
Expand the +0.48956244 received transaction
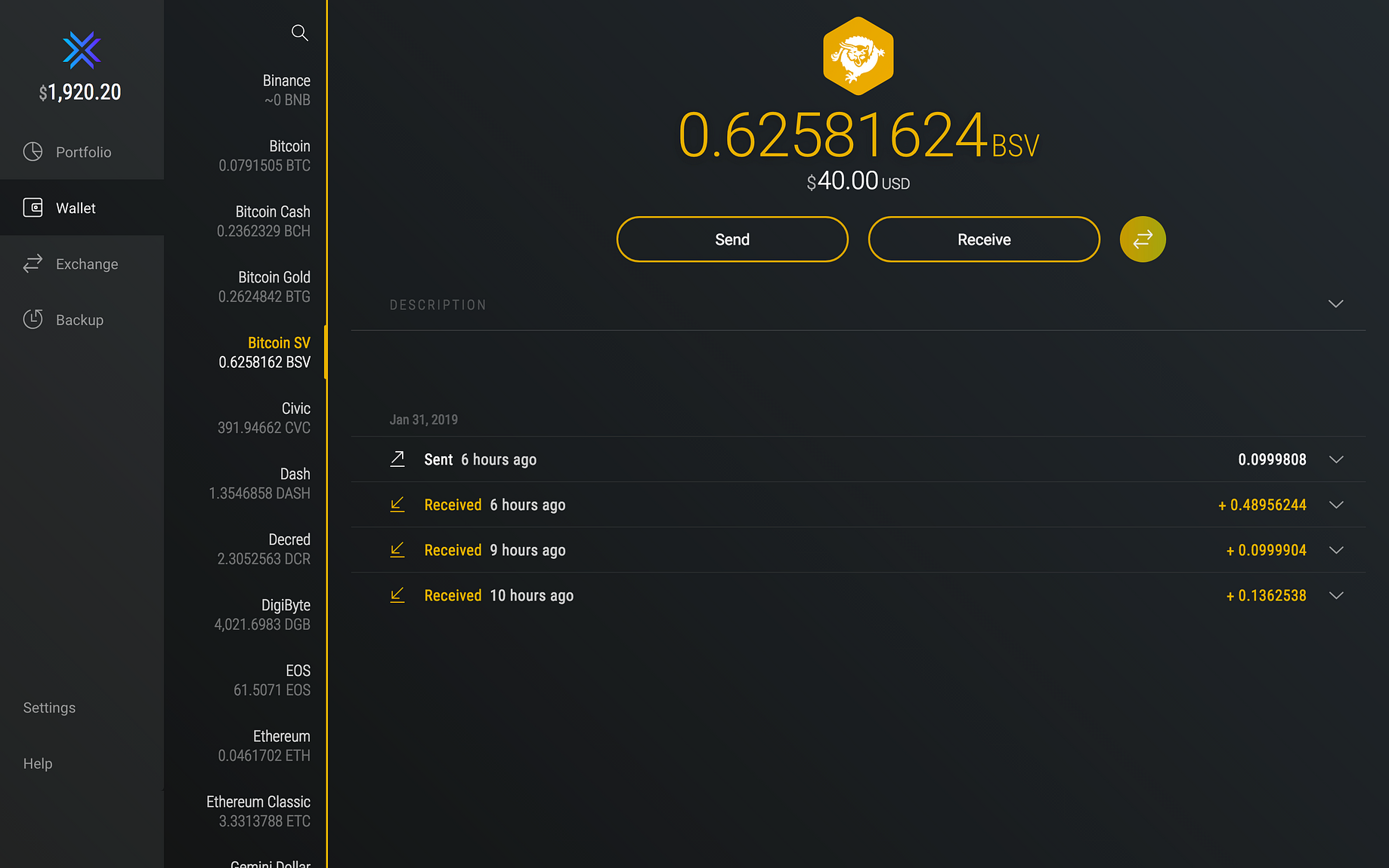coord(1336,505)
